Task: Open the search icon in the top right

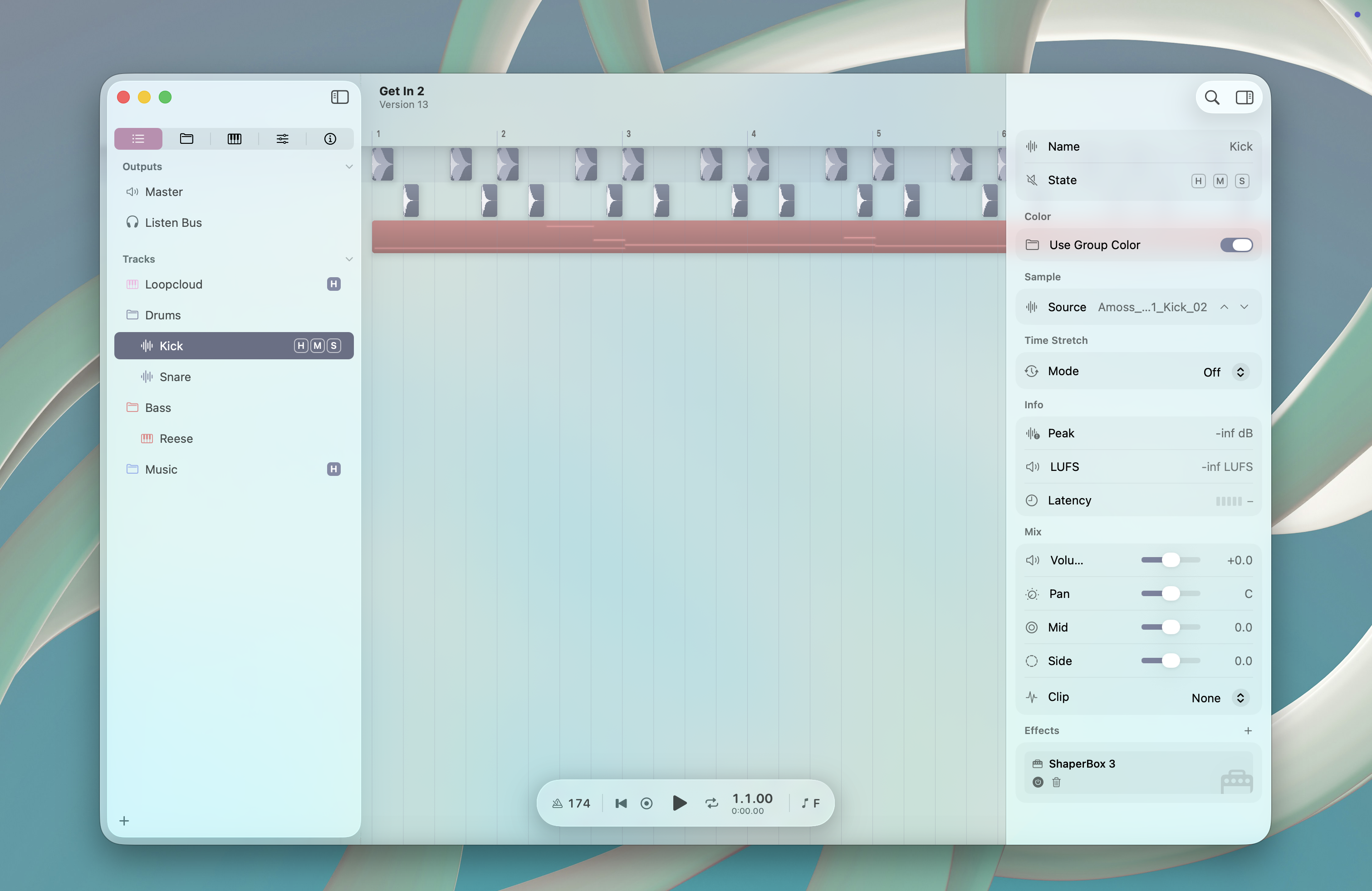Action: click(1212, 98)
